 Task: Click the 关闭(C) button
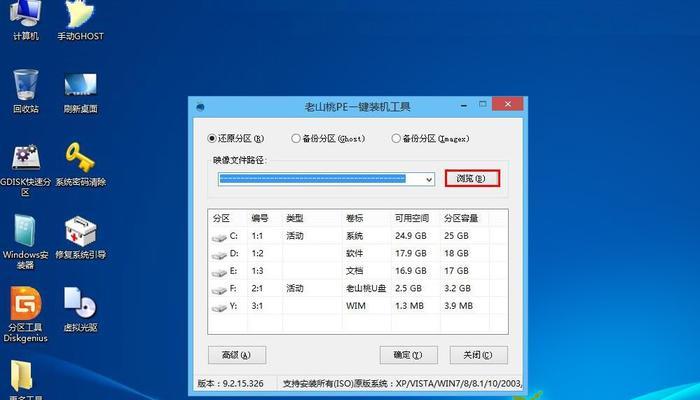pyautogui.click(x=479, y=355)
